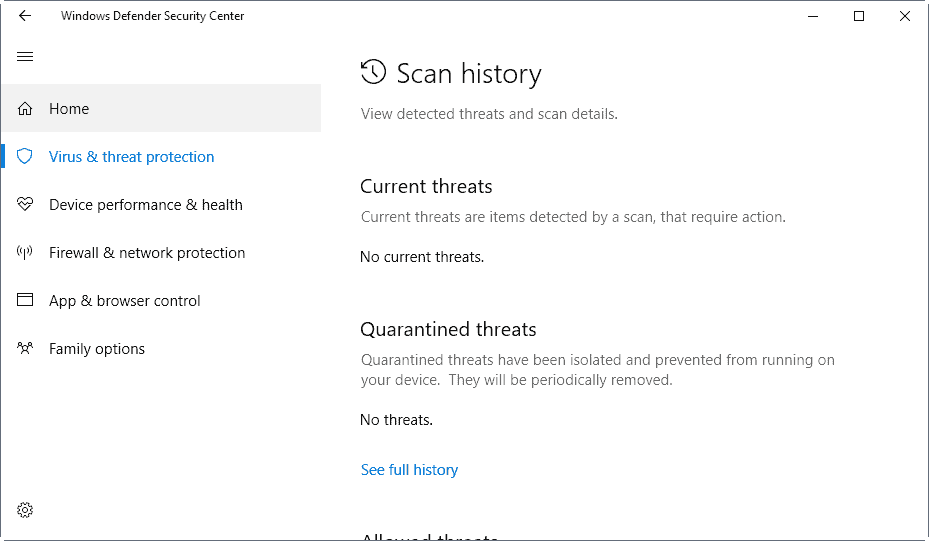929x541 pixels.
Task: Click the 'No threats.' text
Action: 396,420
